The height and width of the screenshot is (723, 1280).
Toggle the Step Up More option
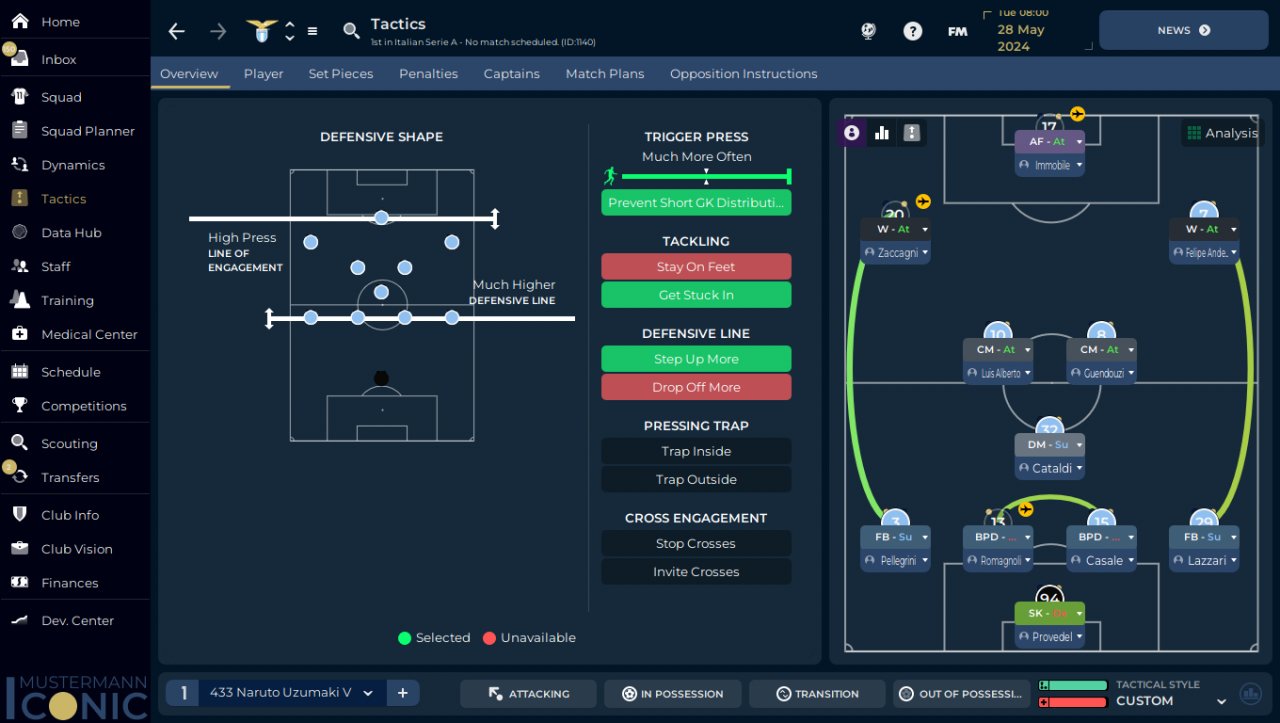tap(696, 359)
